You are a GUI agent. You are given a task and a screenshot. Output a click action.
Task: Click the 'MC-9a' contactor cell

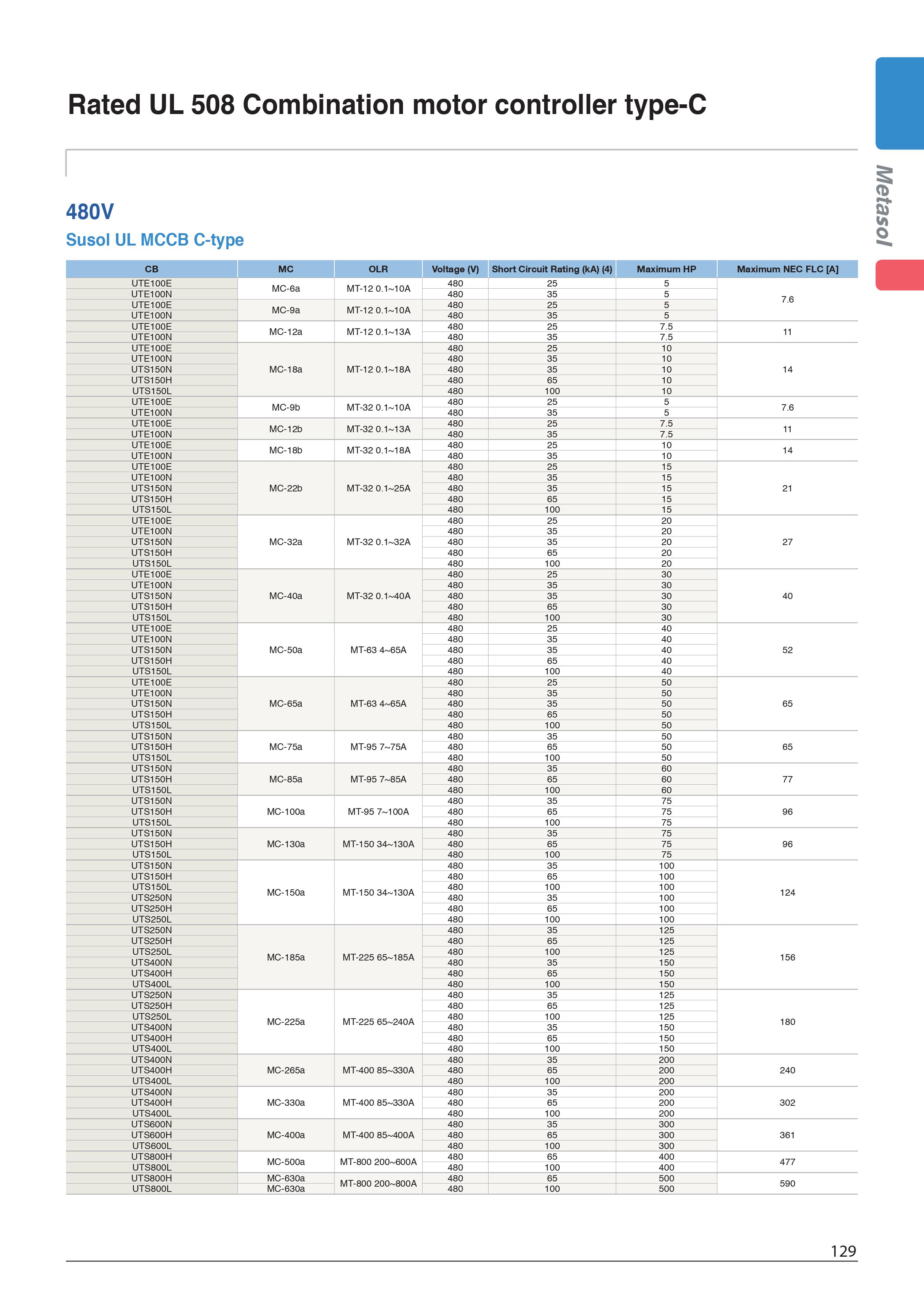click(x=286, y=310)
